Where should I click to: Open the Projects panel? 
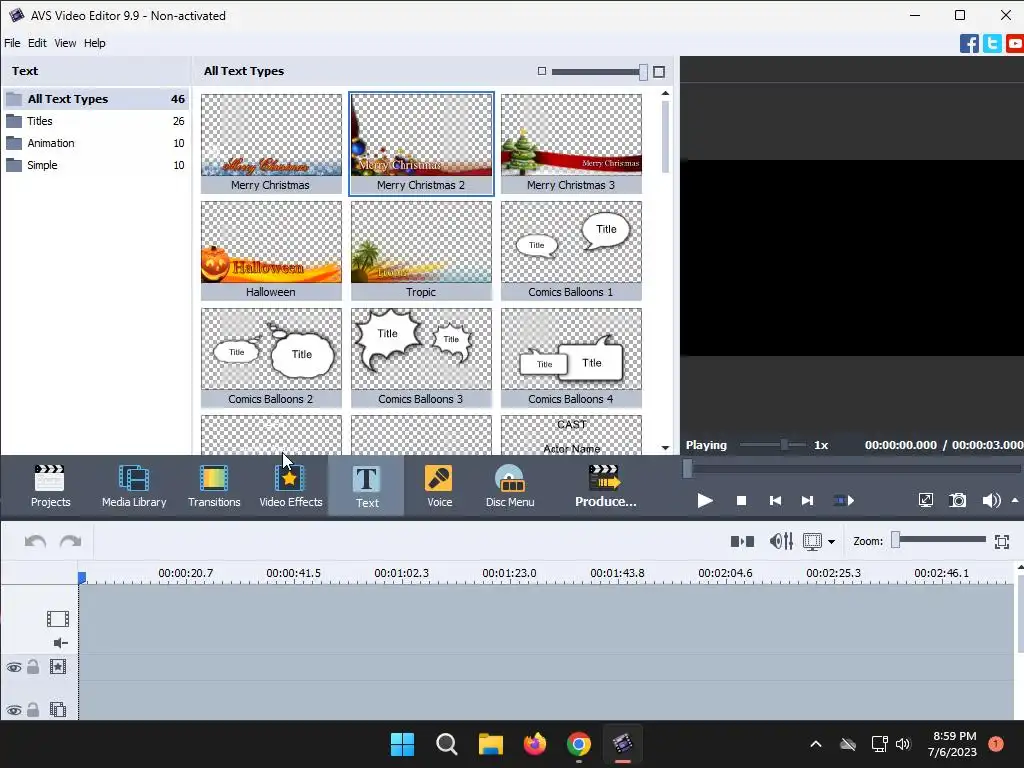[50, 486]
